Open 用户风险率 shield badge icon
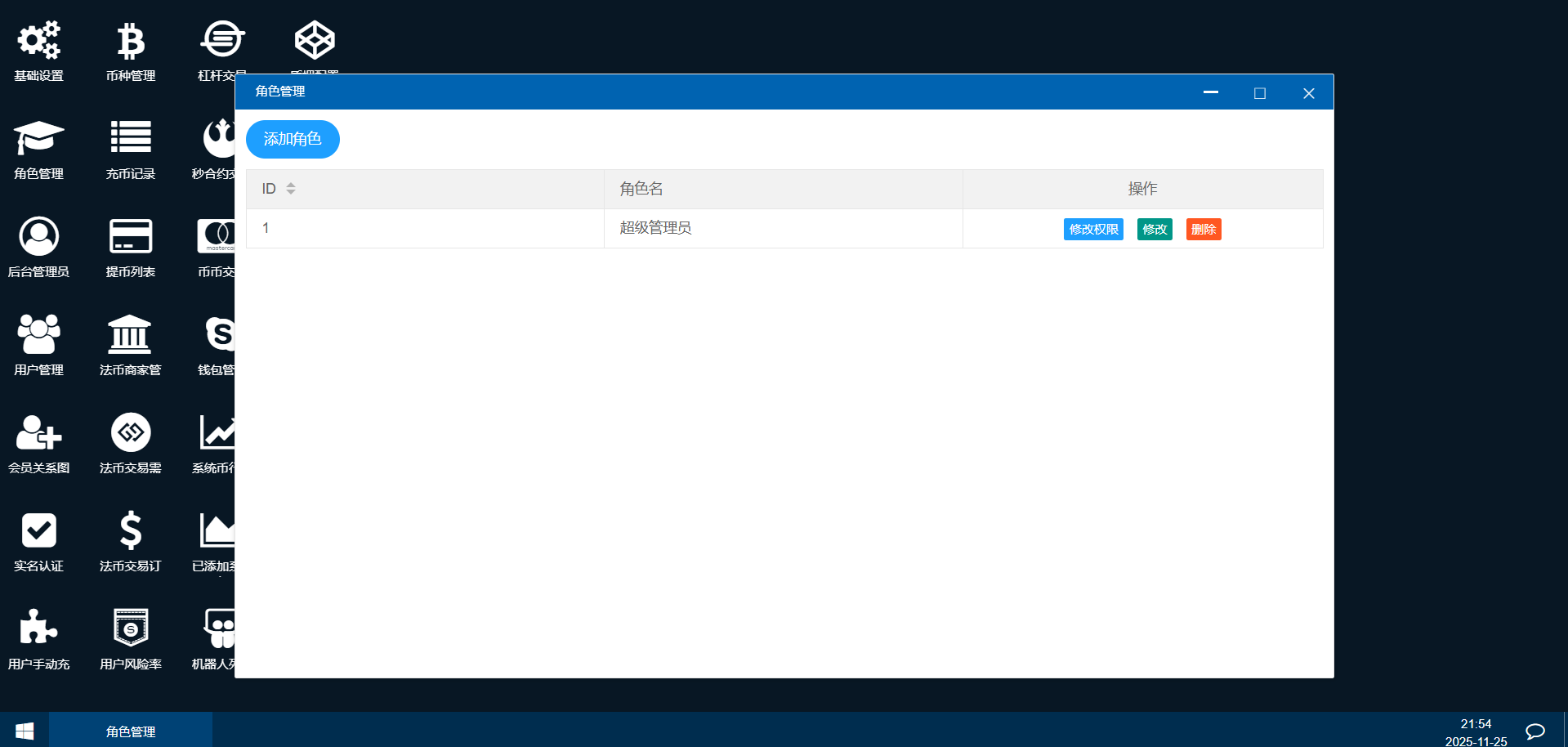The image size is (1568, 747). point(131,628)
